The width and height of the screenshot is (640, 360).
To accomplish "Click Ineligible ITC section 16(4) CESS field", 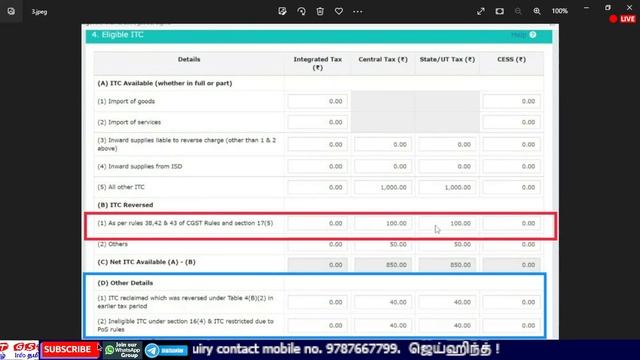I will click(x=511, y=325).
